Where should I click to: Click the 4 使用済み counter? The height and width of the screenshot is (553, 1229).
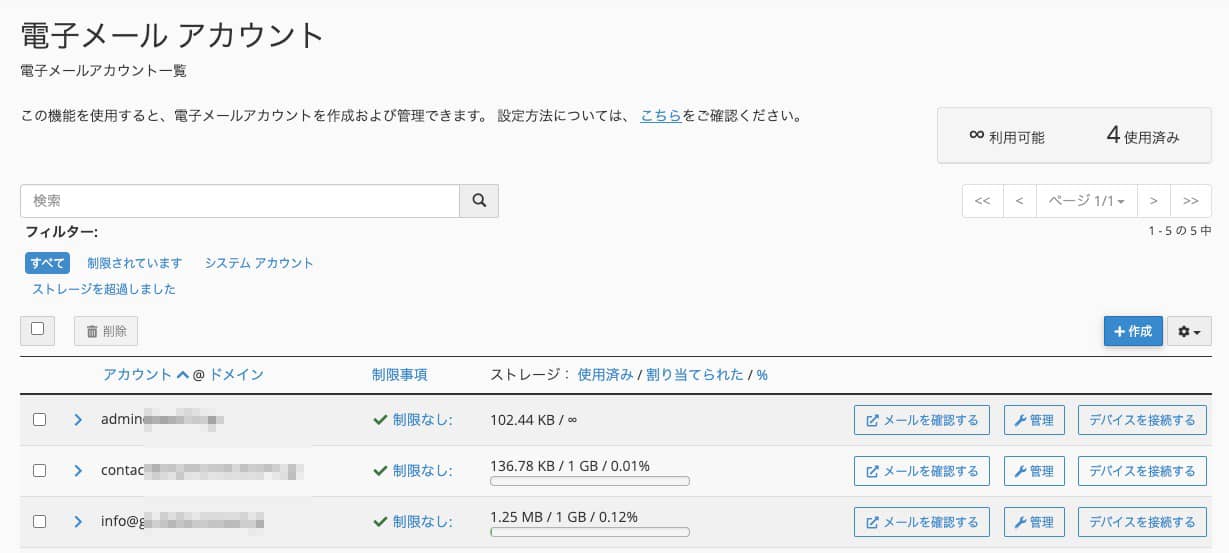[x=1143, y=136]
